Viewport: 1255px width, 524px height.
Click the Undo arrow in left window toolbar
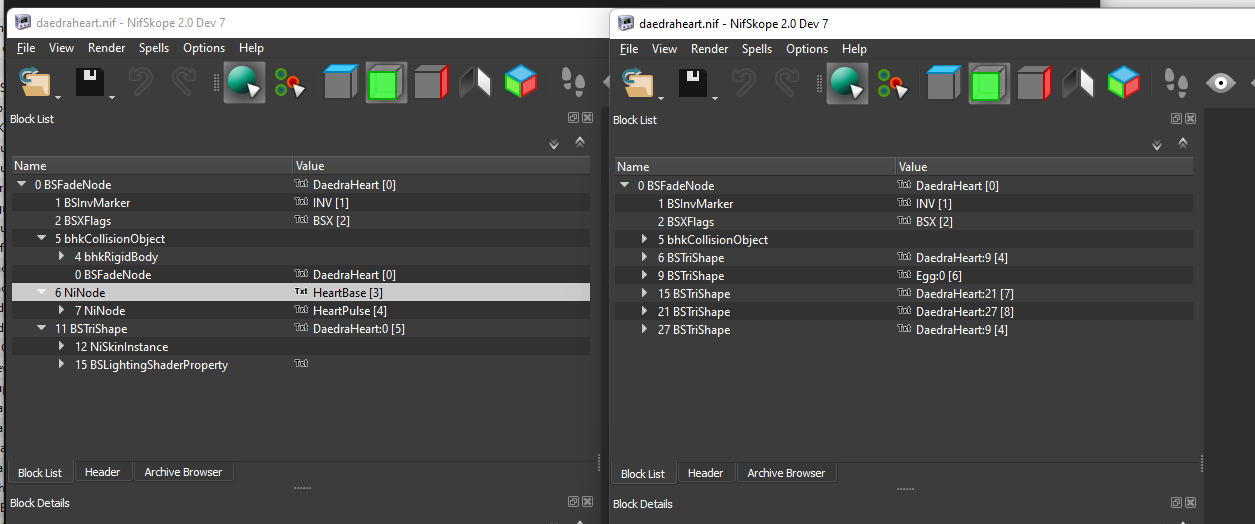coord(141,82)
